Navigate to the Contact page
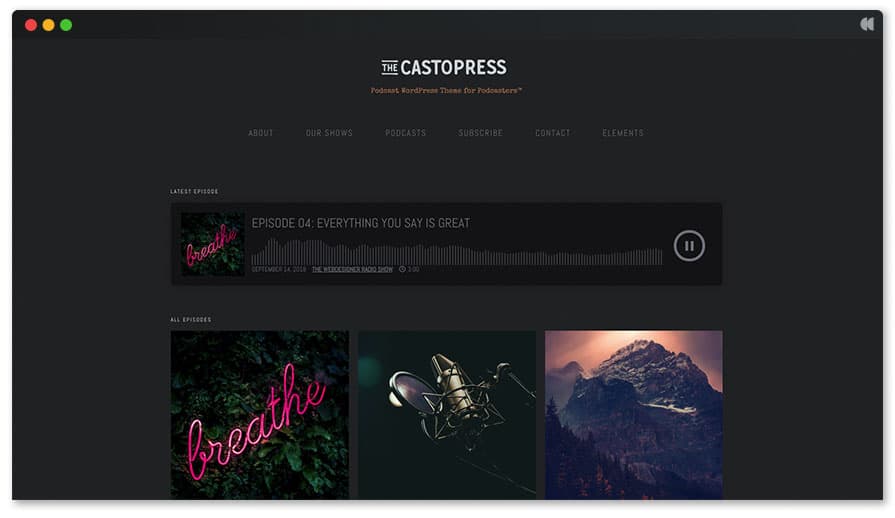Image resolution: width=895 pixels, height=518 pixels. click(553, 133)
